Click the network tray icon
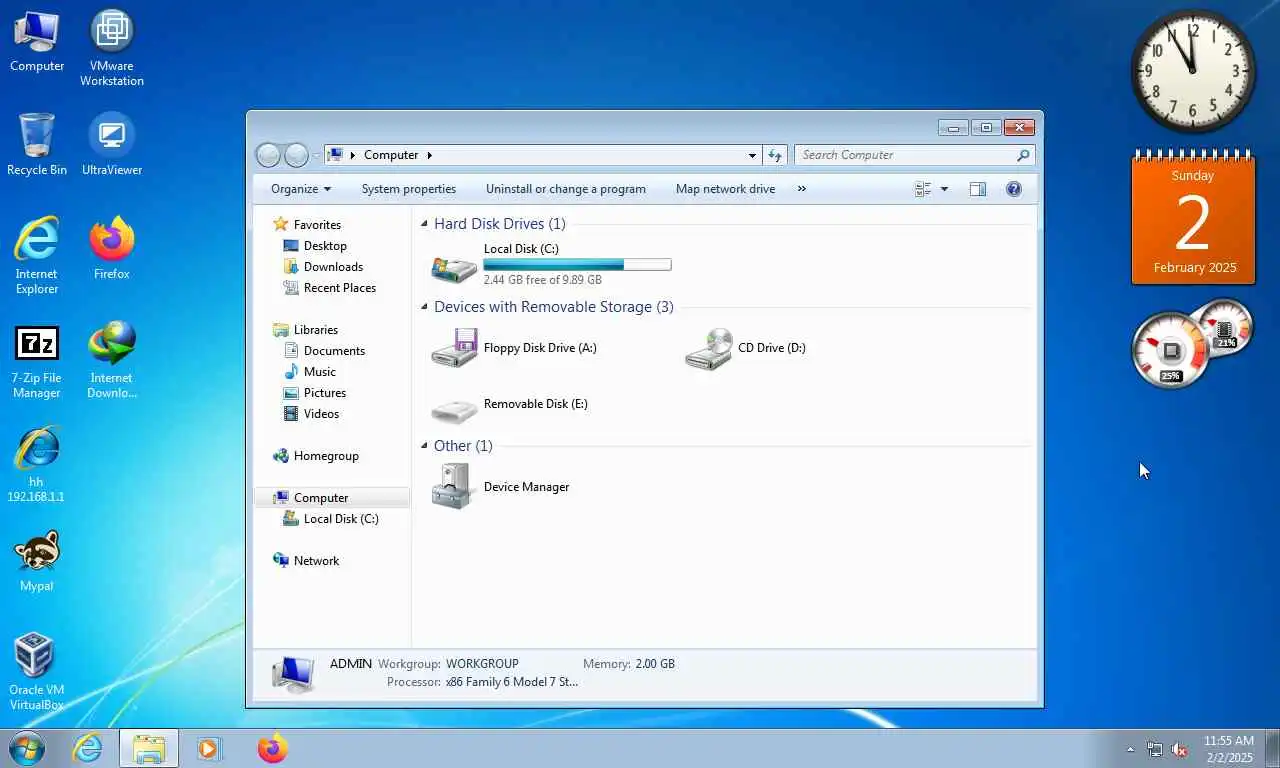 [x=1155, y=749]
